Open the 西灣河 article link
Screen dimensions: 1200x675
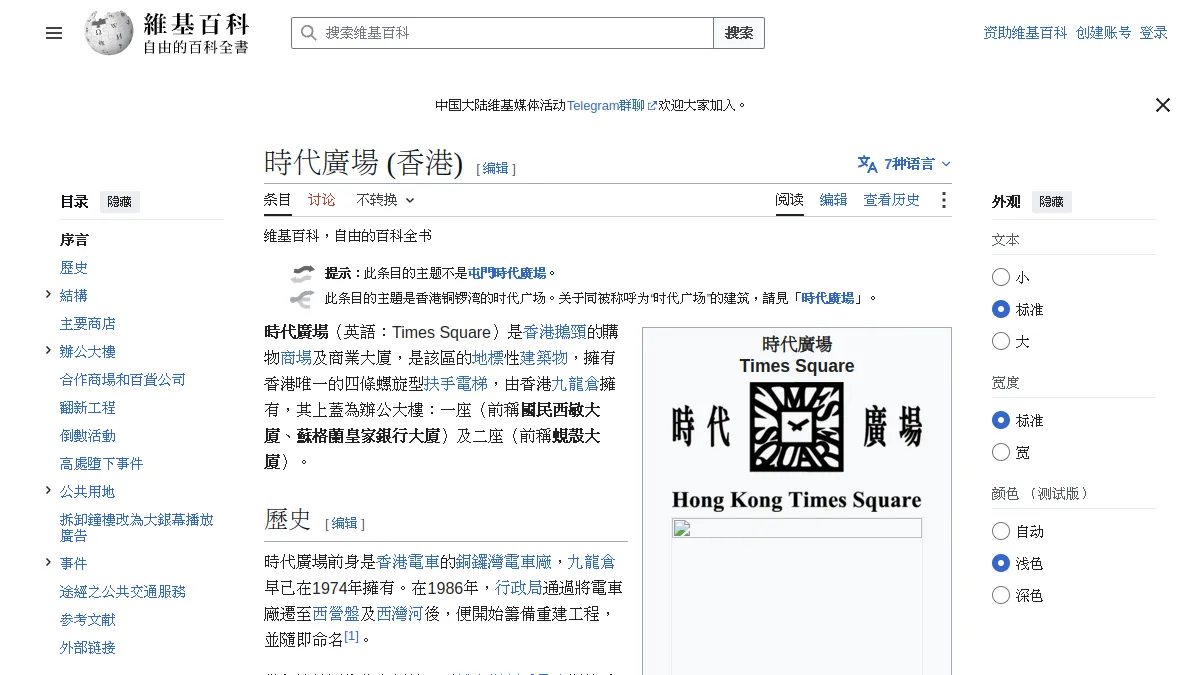click(x=401, y=614)
